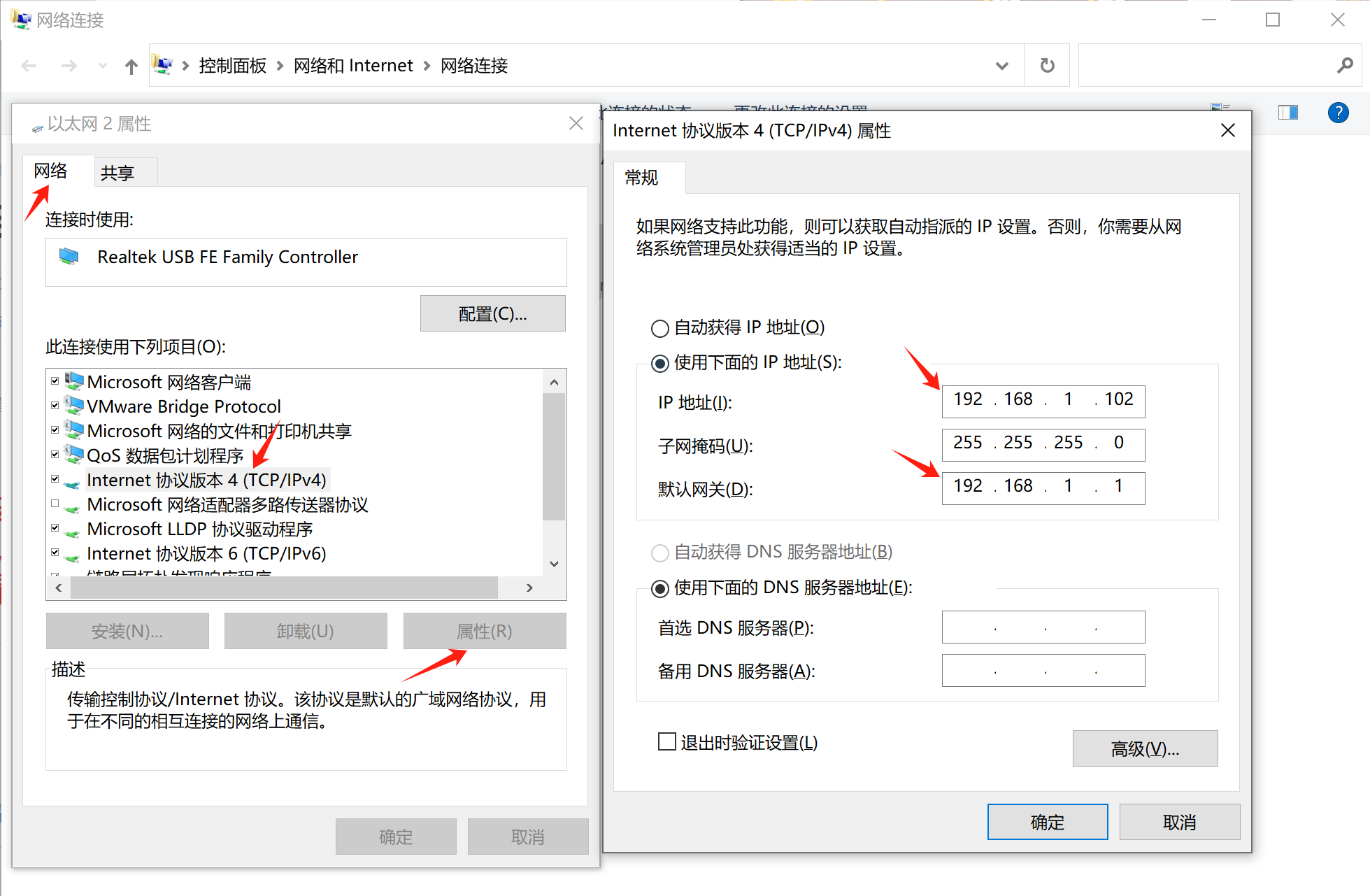This screenshot has height=896, width=1370.
Task: Open the 高级(V)... advanced settings button
Action: point(1144,748)
